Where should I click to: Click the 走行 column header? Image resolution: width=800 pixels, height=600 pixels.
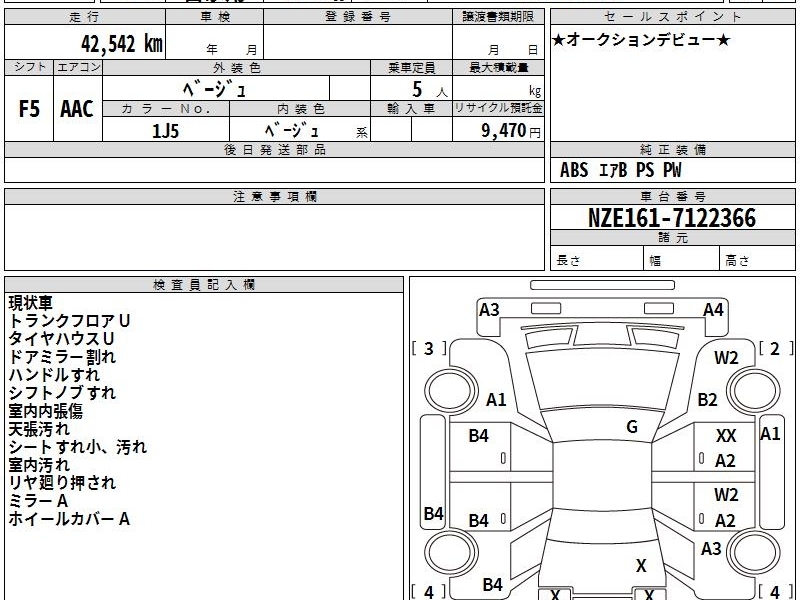click(x=84, y=17)
